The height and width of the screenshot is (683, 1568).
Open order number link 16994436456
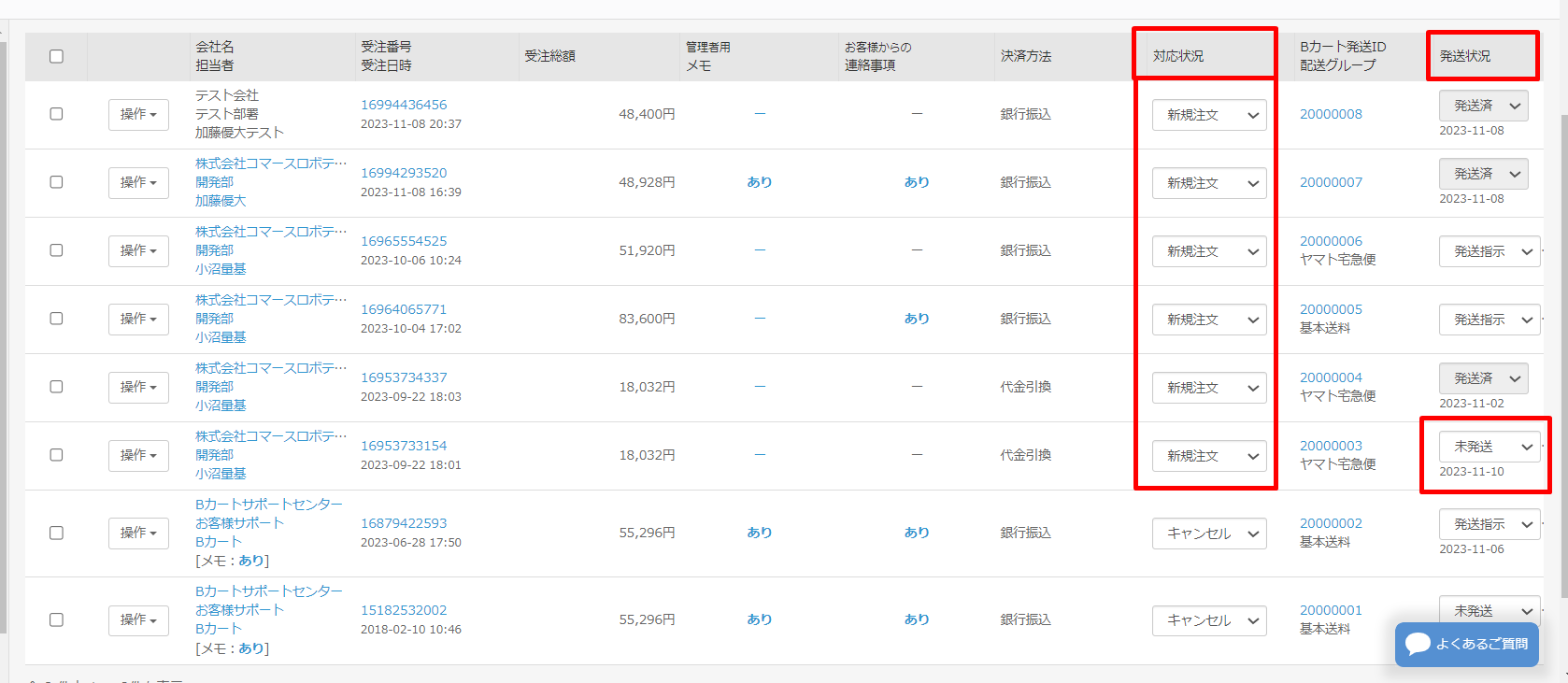coord(404,105)
